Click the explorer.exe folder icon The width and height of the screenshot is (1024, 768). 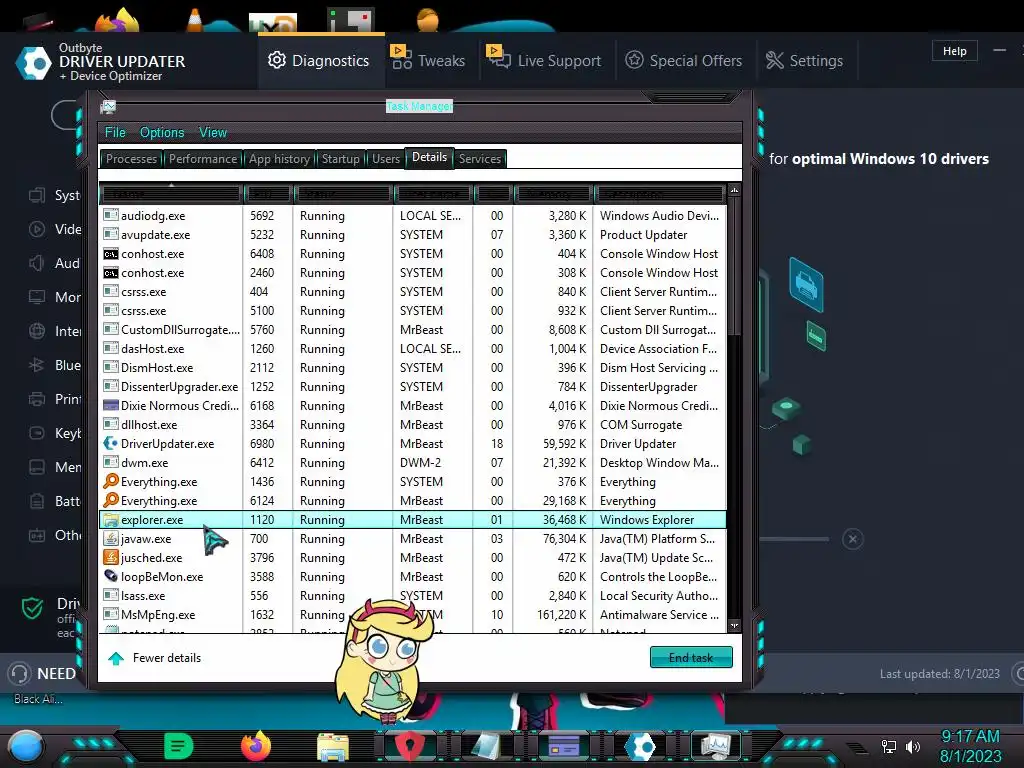click(x=111, y=520)
